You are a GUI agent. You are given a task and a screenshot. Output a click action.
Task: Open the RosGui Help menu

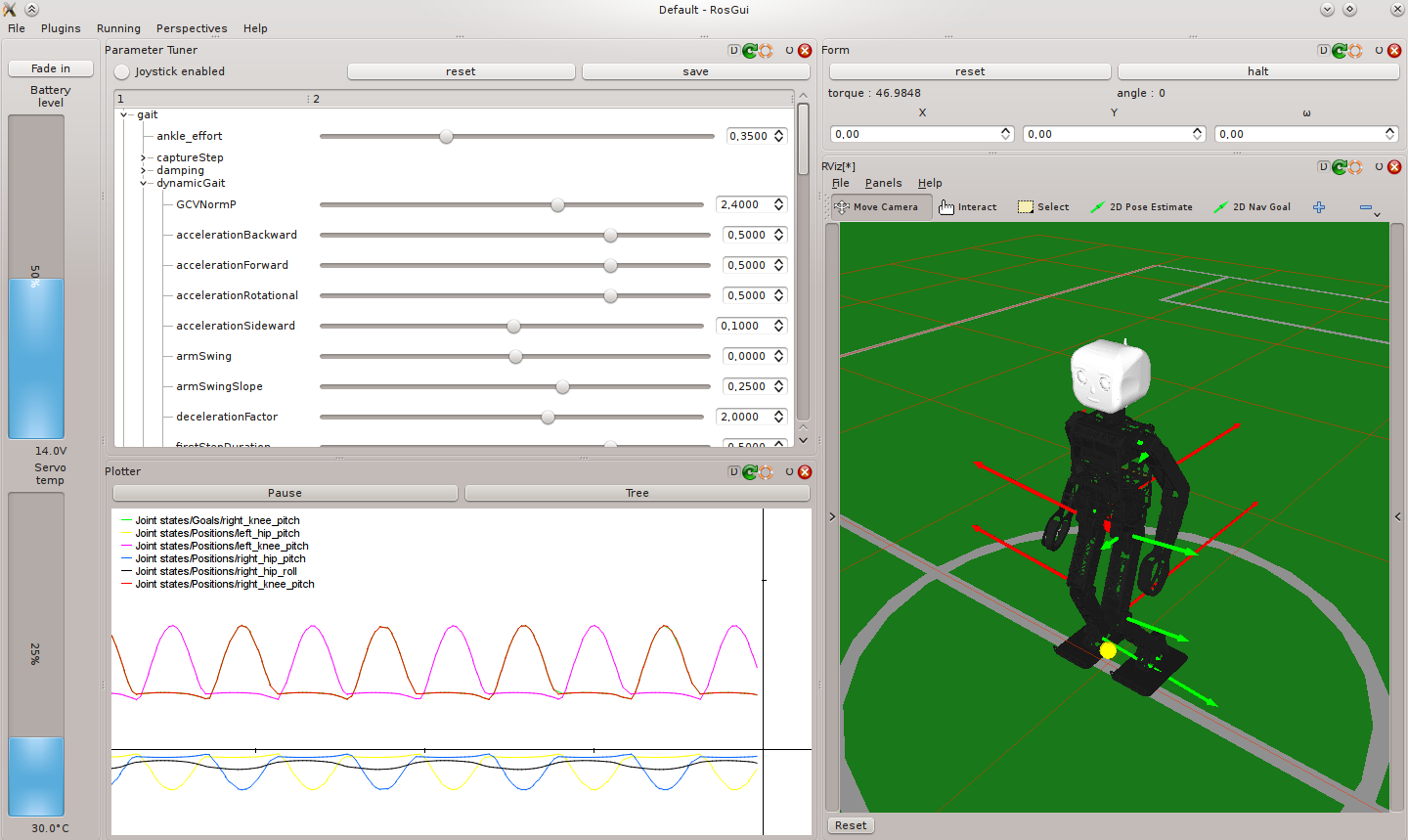tap(255, 28)
